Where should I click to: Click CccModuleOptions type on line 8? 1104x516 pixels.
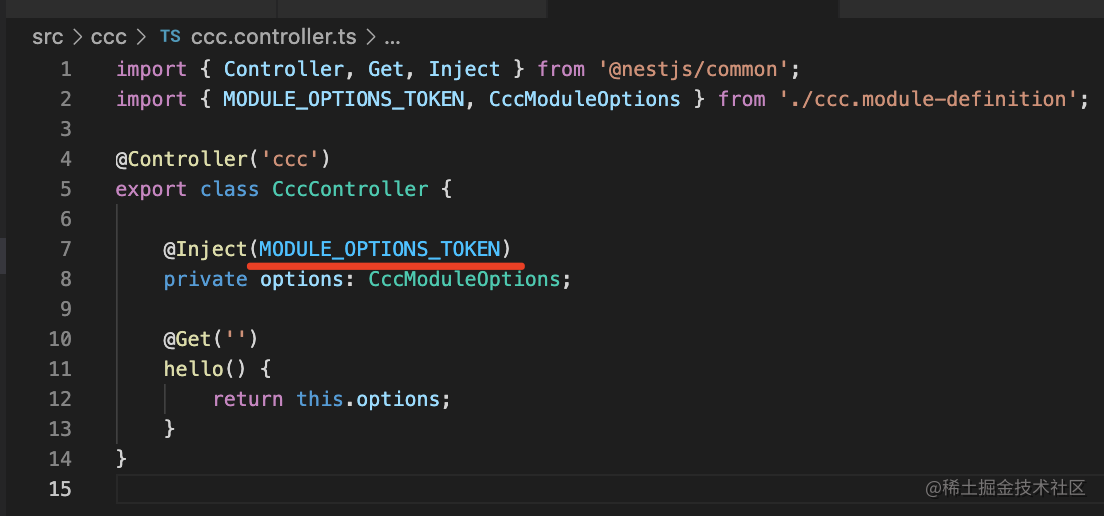(x=464, y=279)
